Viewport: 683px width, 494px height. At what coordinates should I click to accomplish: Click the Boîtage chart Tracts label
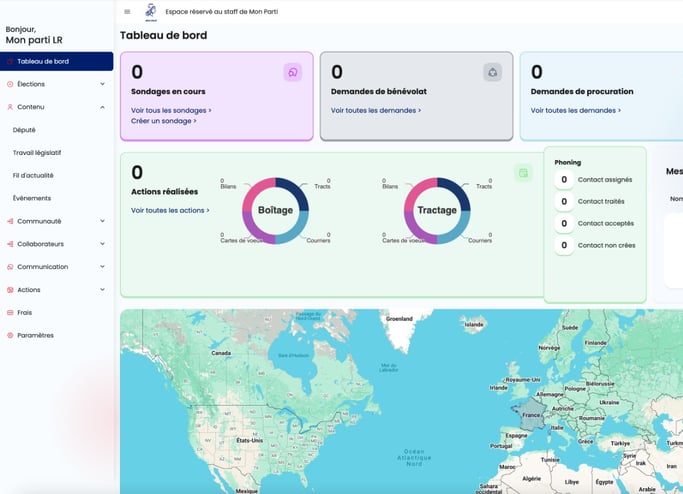(322, 186)
